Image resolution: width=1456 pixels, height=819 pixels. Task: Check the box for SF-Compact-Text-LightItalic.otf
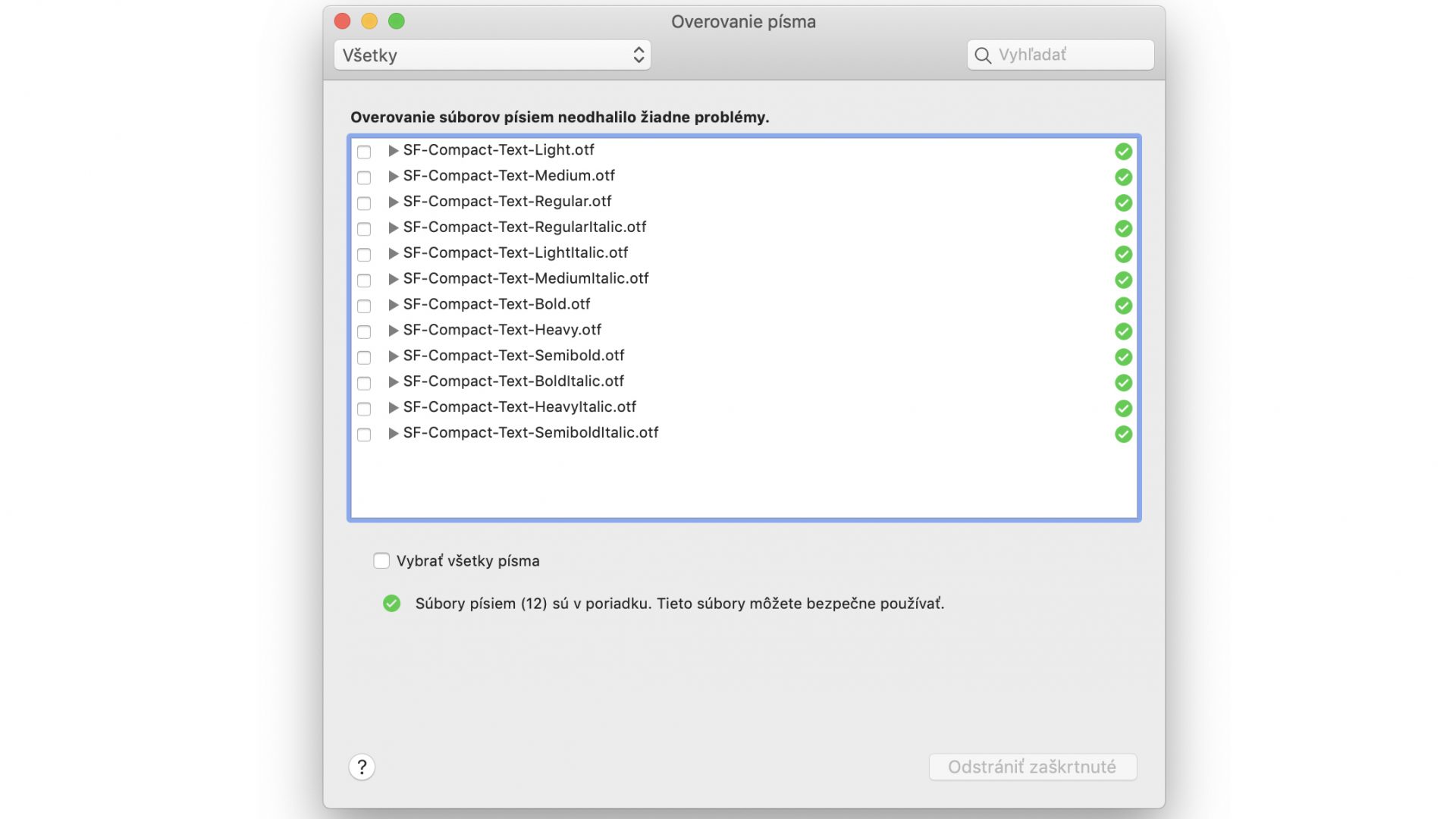364,255
